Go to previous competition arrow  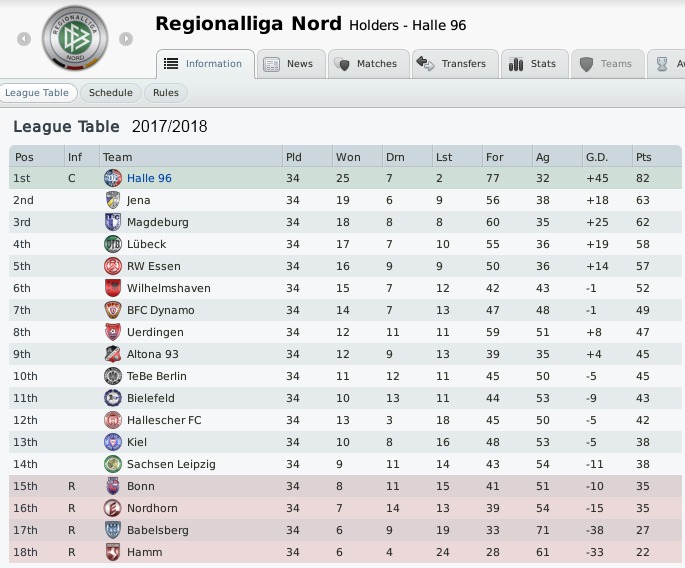tap(24, 39)
